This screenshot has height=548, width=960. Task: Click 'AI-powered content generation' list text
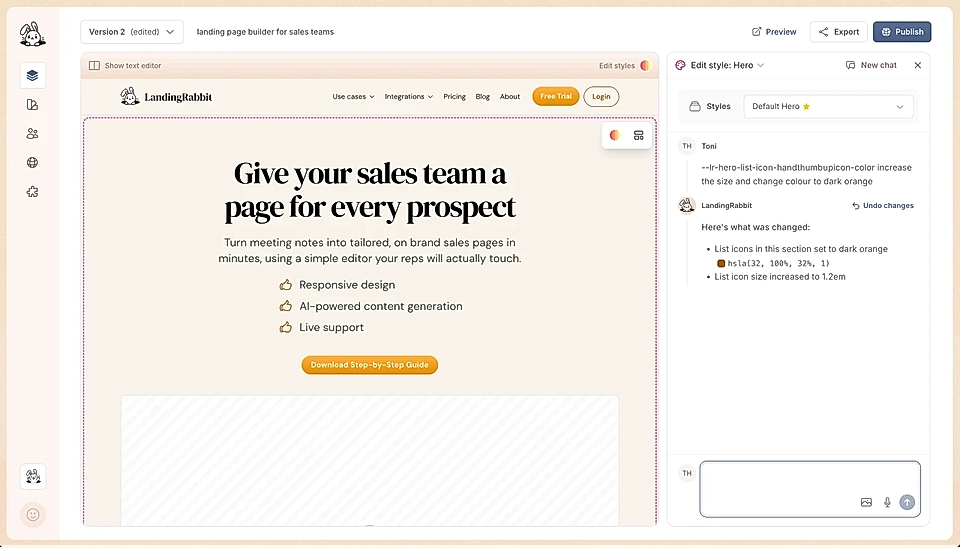pos(381,306)
